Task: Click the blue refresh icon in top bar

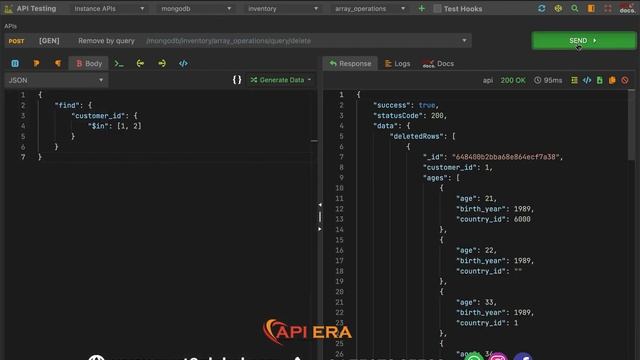Action: point(542,8)
